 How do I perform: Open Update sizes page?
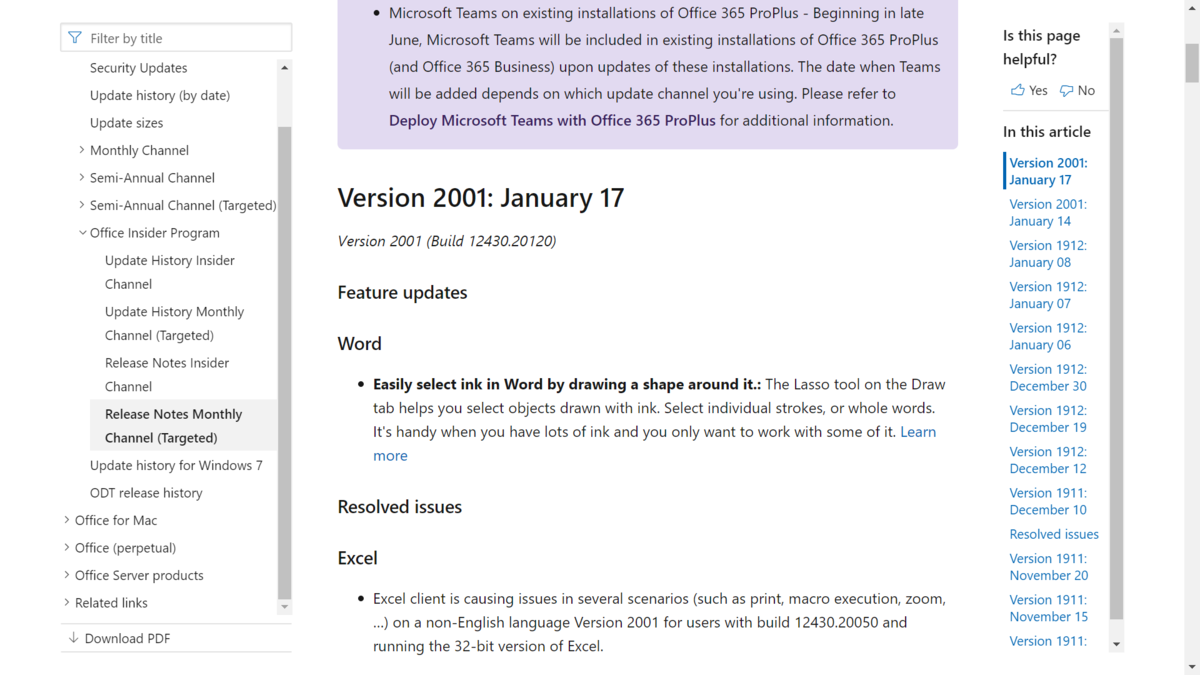pyautogui.click(x=126, y=123)
